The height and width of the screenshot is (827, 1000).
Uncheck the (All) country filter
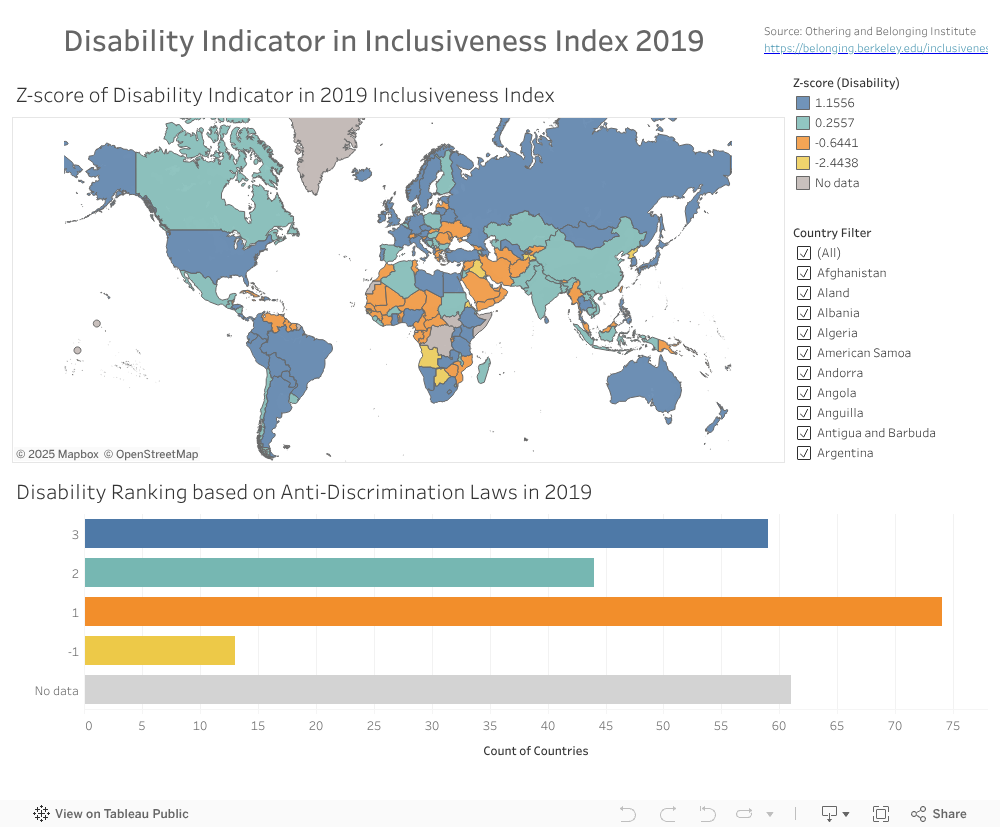tap(804, 252)
